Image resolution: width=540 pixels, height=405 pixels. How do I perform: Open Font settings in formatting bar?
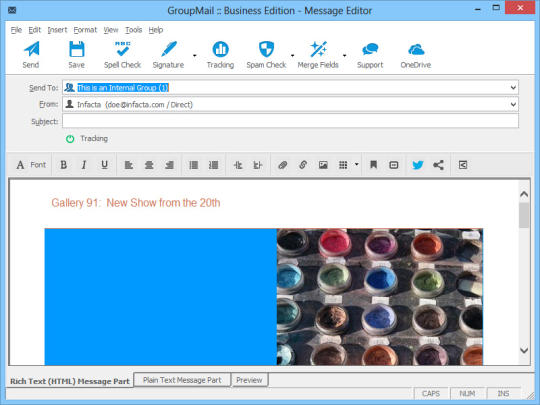tap(31, 165)
